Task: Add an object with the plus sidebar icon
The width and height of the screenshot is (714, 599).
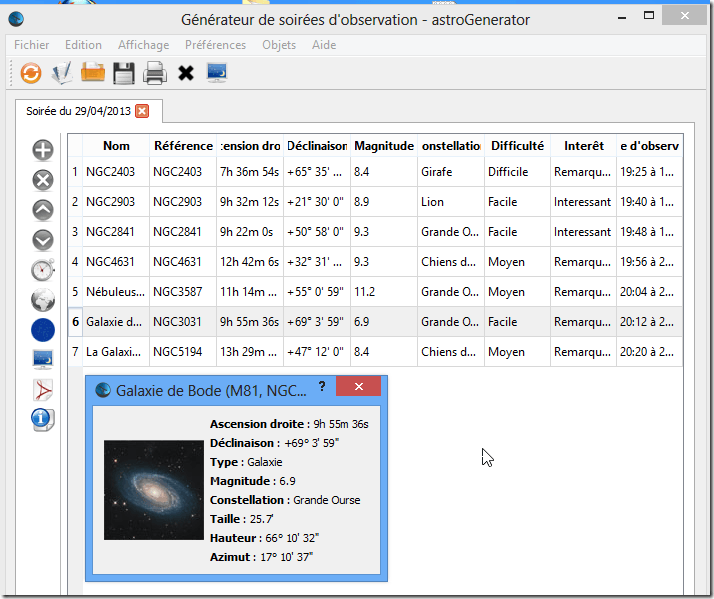Action: tap(43, 150)
